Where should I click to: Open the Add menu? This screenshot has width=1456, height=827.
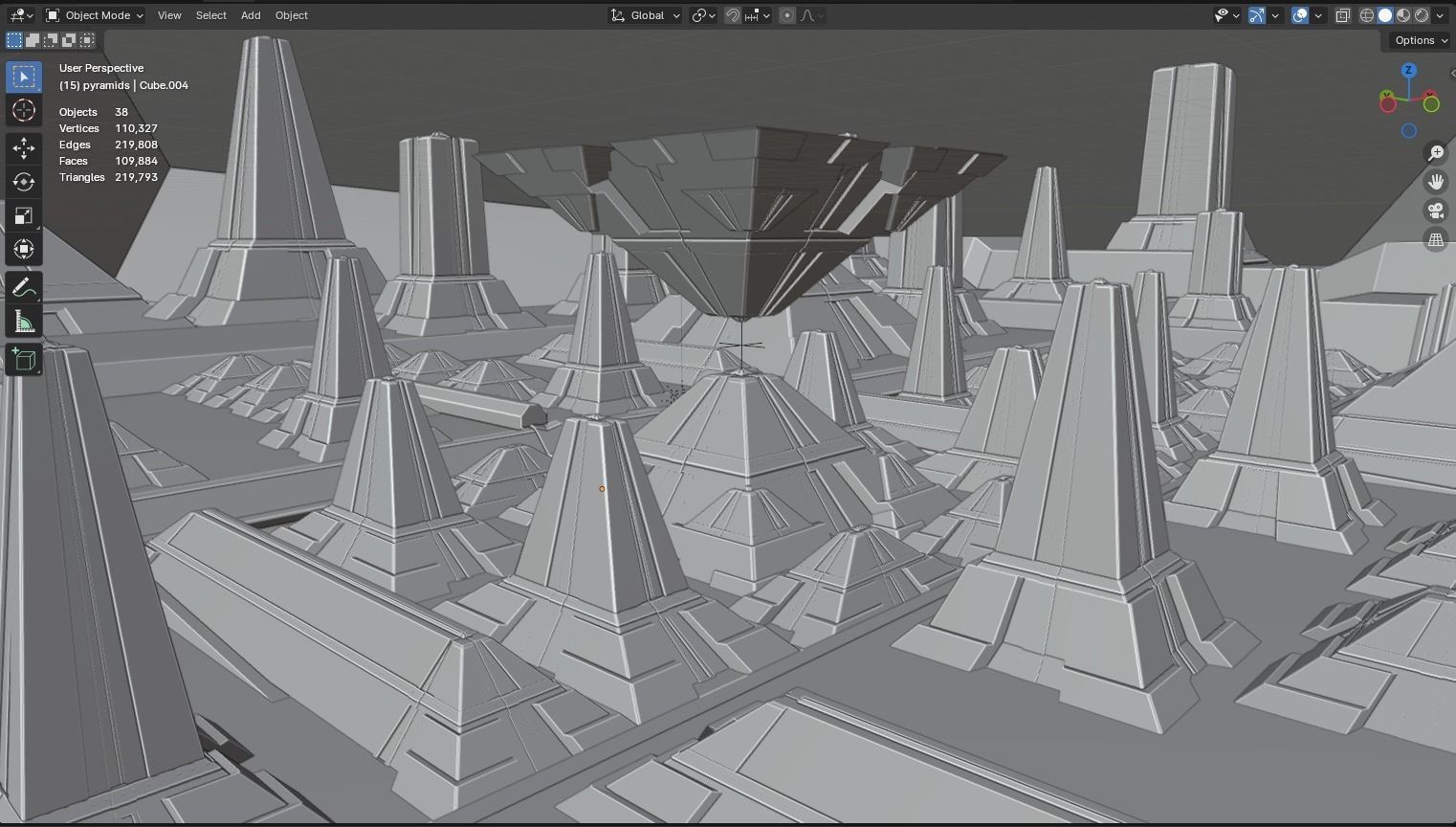(251, 15)
